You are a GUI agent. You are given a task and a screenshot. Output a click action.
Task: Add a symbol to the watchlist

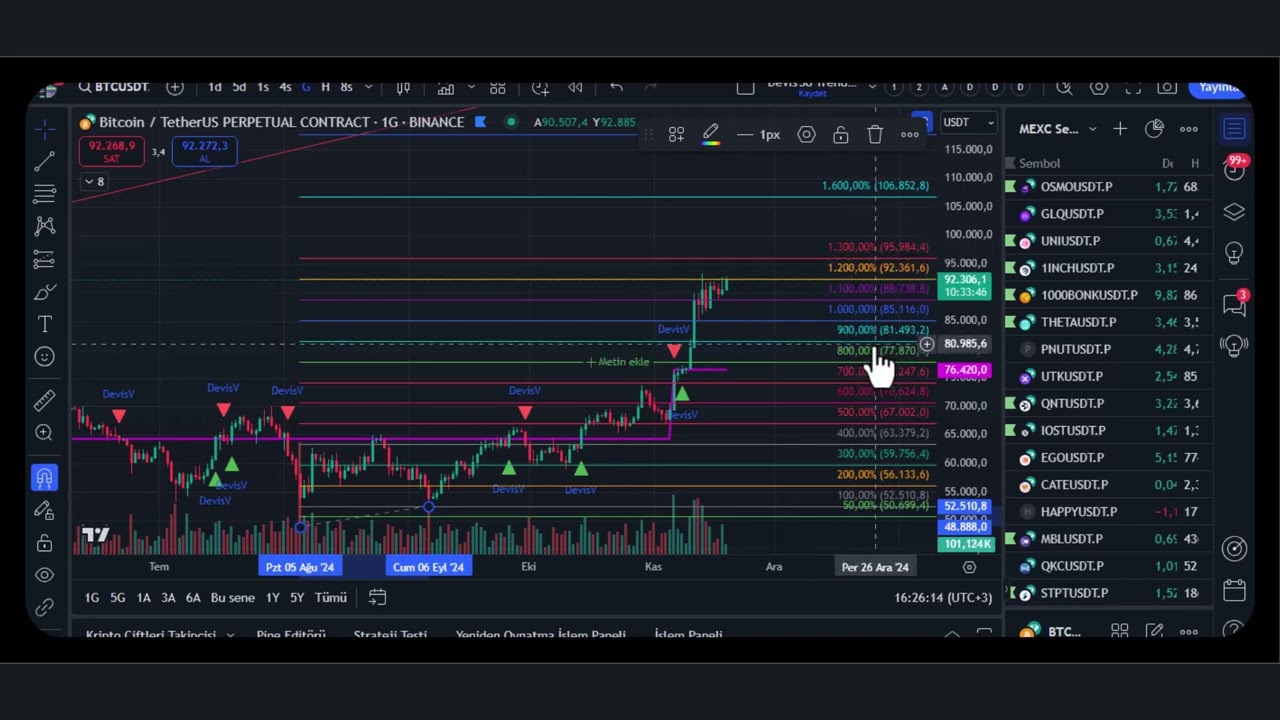[1120, 129]
